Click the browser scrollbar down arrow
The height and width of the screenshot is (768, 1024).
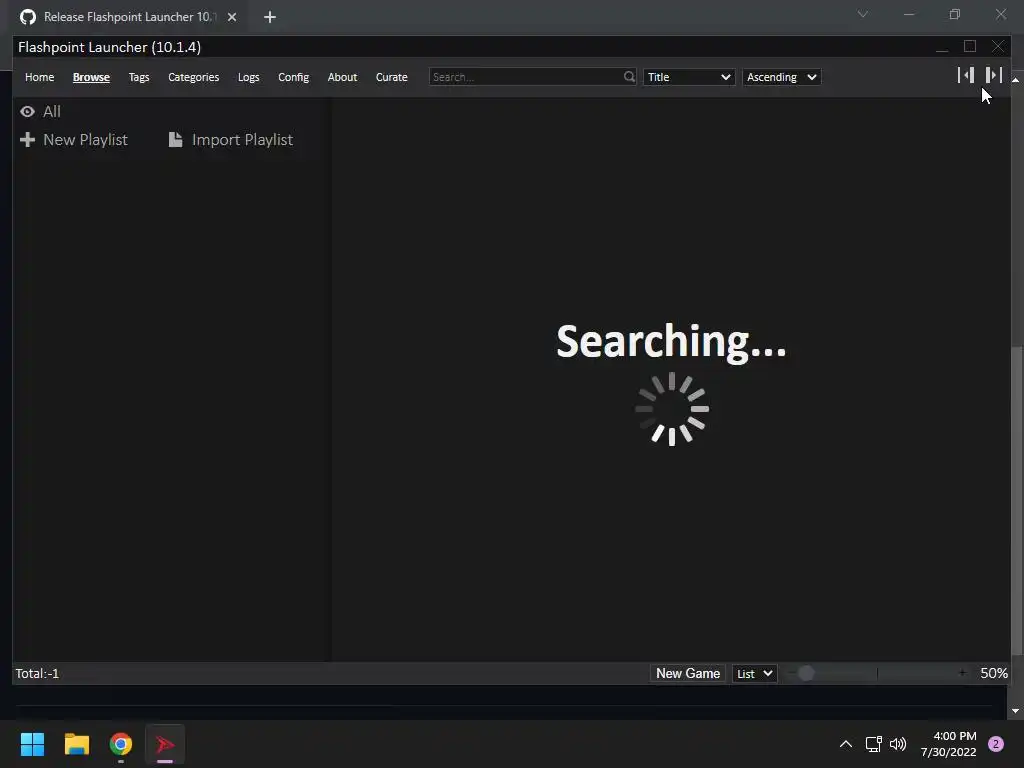(x=1016, y=711)
